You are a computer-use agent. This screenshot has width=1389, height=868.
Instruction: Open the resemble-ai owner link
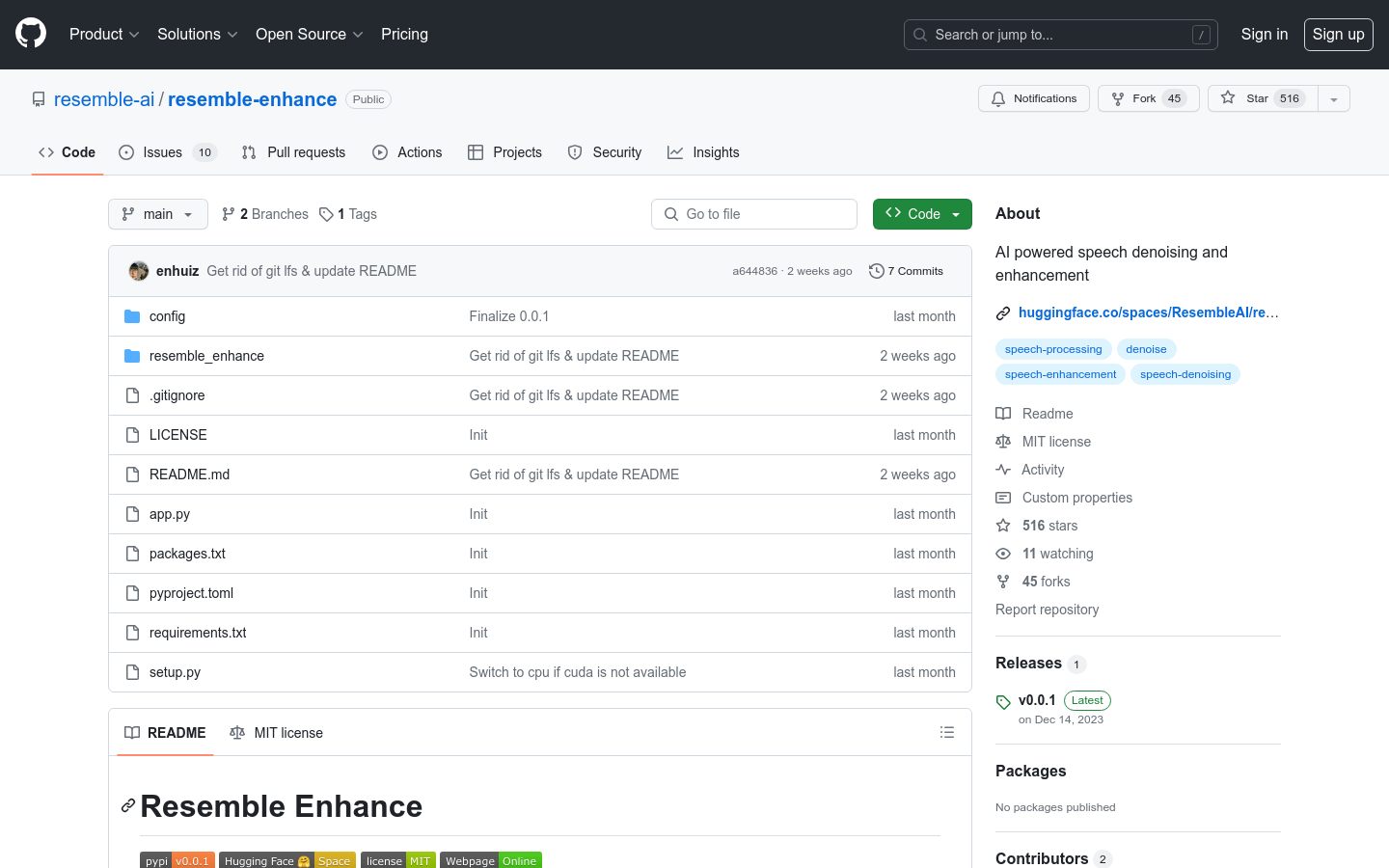(104, 99)
